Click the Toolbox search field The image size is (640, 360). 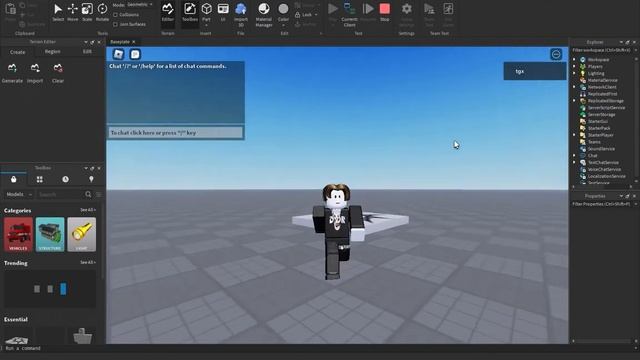tap(61, 194)
